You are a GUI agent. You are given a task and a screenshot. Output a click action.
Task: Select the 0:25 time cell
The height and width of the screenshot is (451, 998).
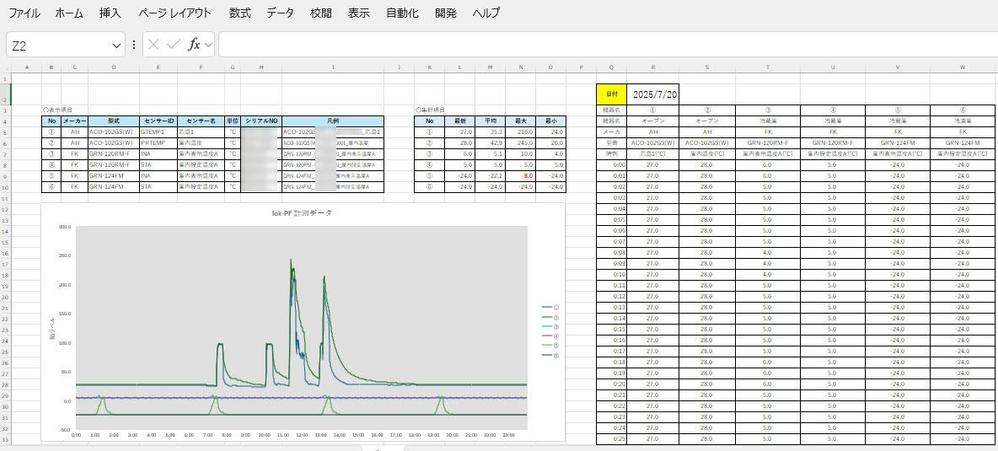point(612,439)
